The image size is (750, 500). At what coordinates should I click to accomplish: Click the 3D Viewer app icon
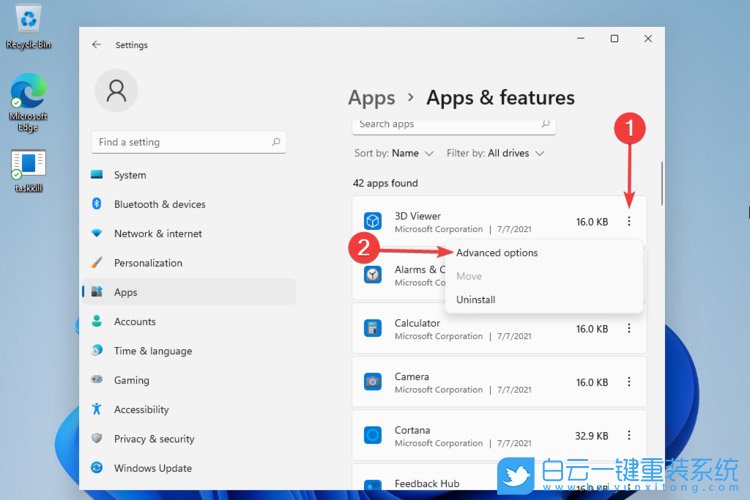tap(373, 221)
